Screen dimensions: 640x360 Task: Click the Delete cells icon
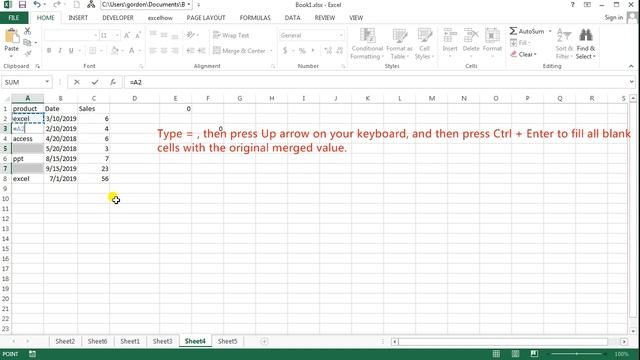(471, 36)
